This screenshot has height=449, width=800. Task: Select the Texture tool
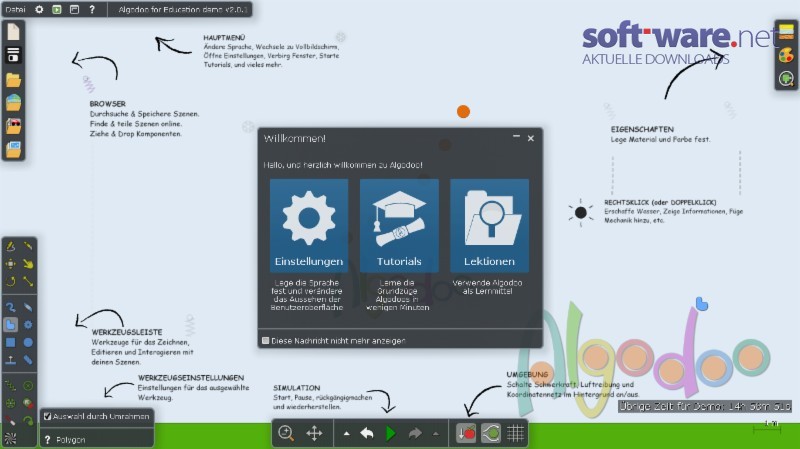pyautogui.click(x=10, y=438)
